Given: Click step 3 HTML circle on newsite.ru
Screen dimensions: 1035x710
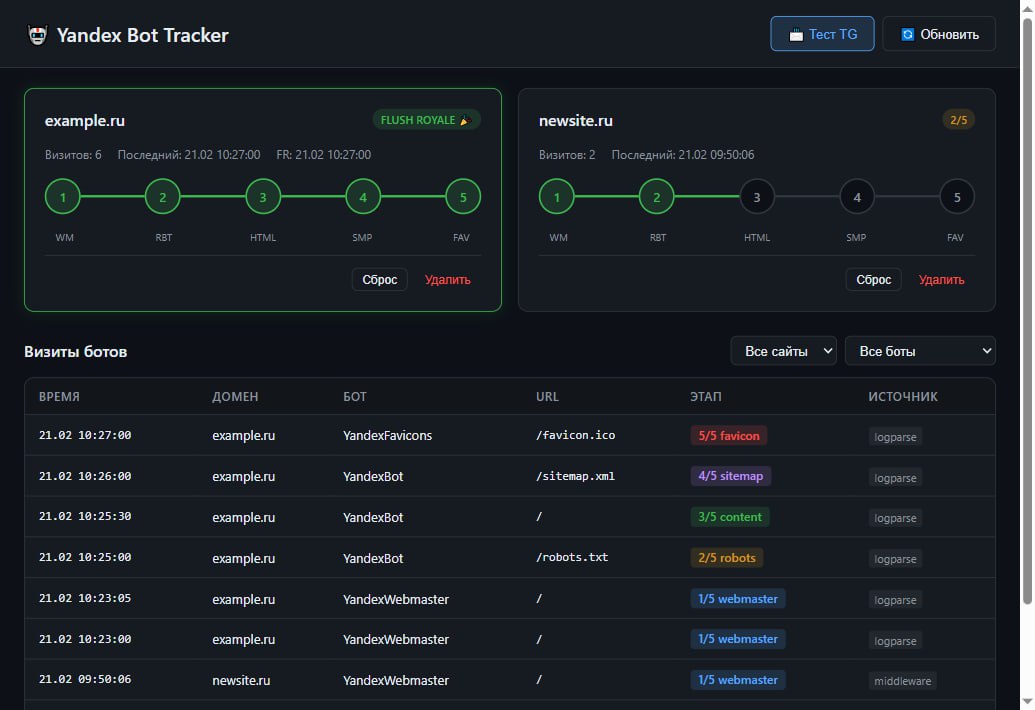Looking at the screenshot, I should (x=757, y=197).
